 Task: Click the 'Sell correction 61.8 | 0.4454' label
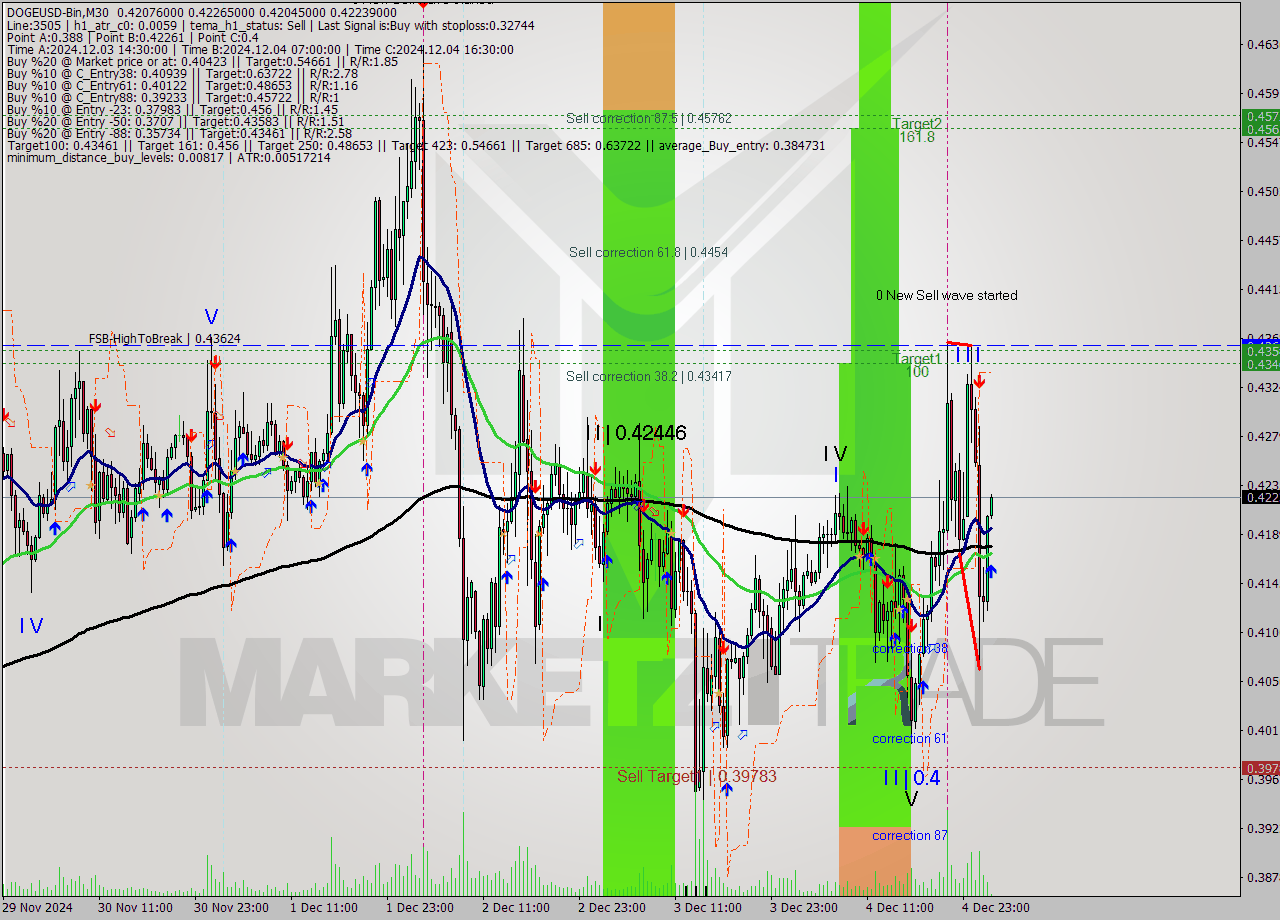648,252
